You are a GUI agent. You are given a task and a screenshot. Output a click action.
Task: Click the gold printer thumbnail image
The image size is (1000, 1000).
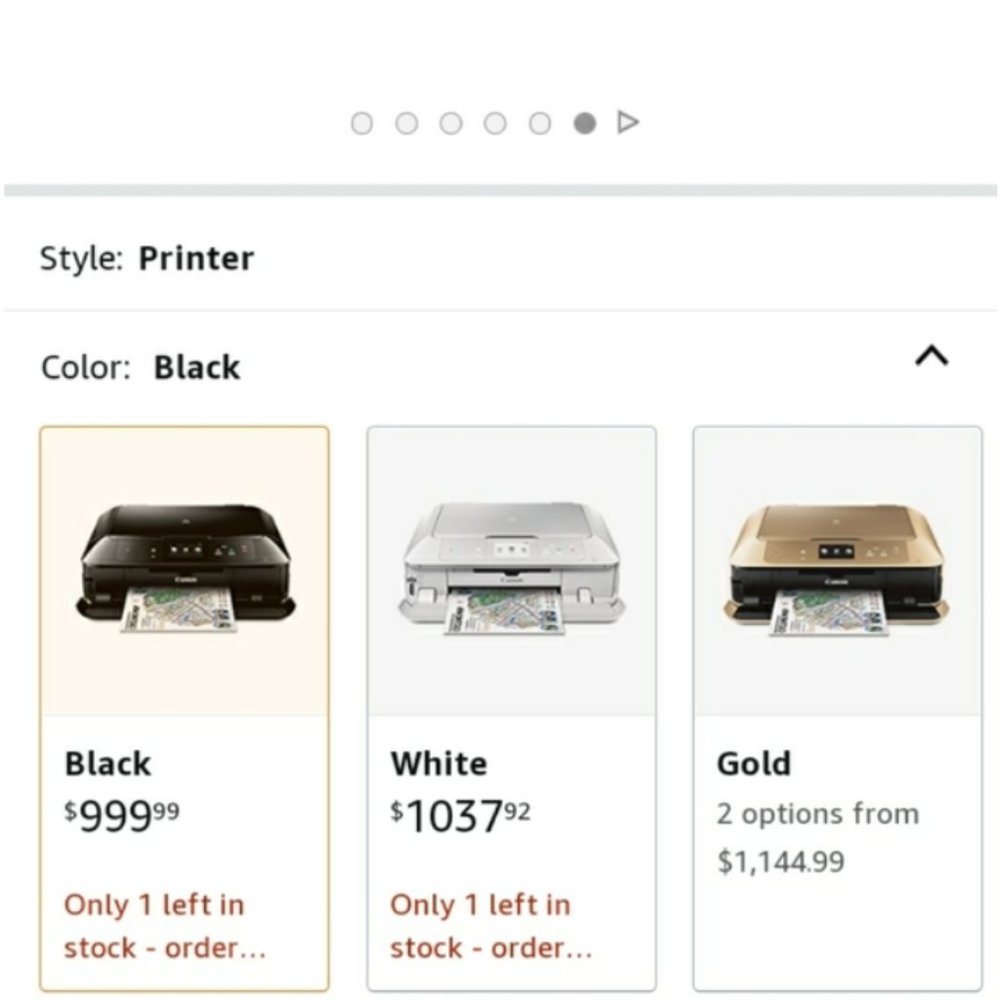[x=837, y=569]
